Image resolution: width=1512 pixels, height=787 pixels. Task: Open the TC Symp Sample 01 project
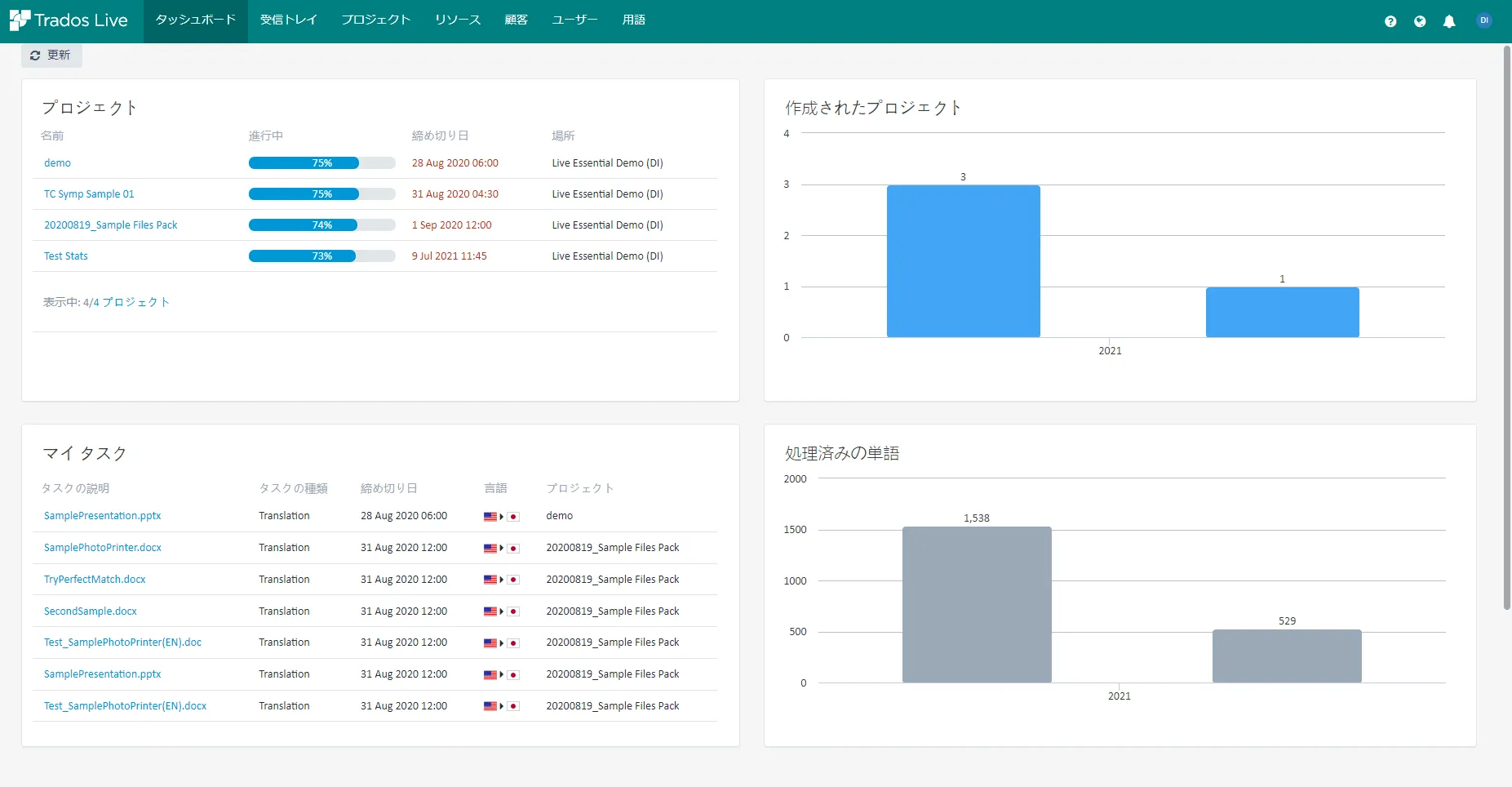coord(89,194)
